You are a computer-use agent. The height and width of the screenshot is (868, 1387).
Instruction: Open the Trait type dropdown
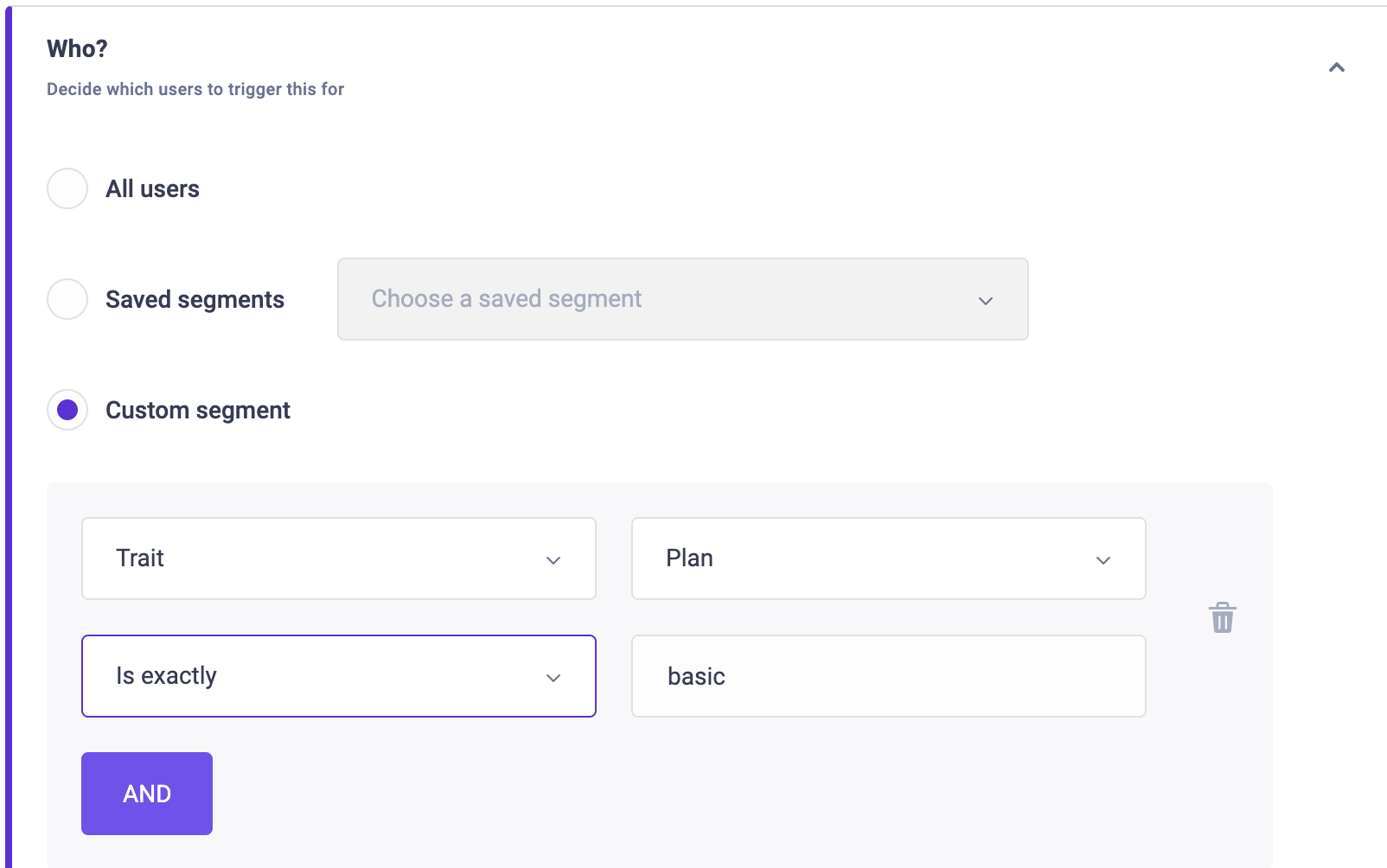(x=339, y=558)
